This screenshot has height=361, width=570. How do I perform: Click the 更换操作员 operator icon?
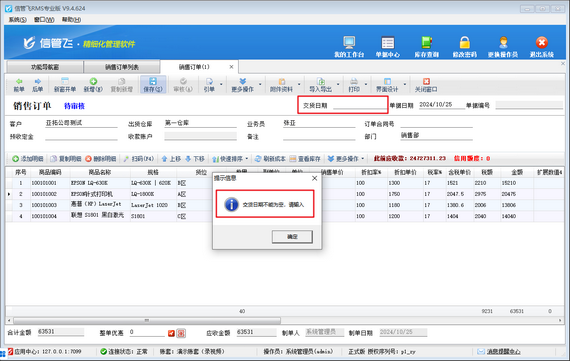[503, 43]
